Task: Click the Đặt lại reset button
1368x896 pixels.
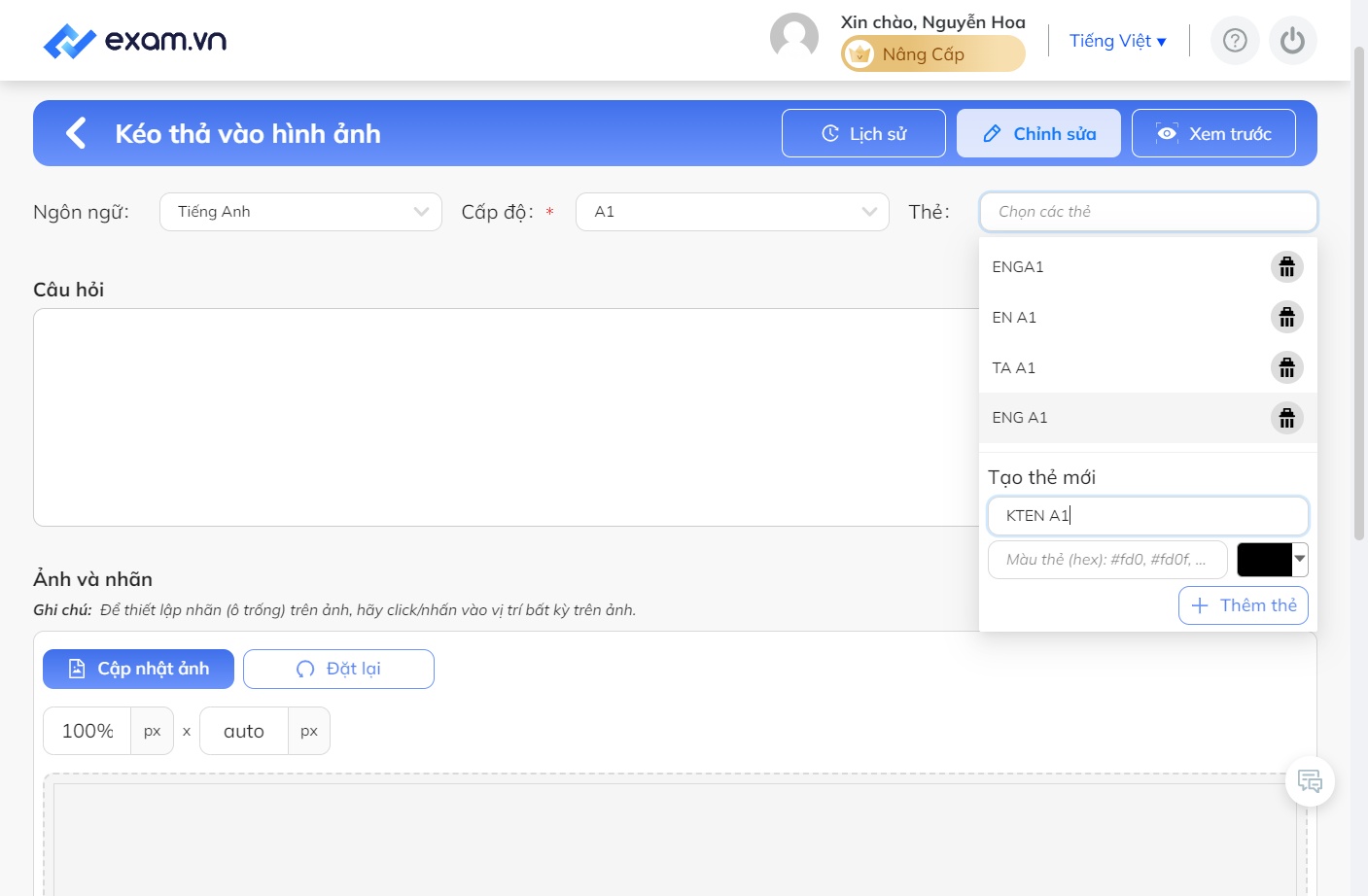Action: 338,669
